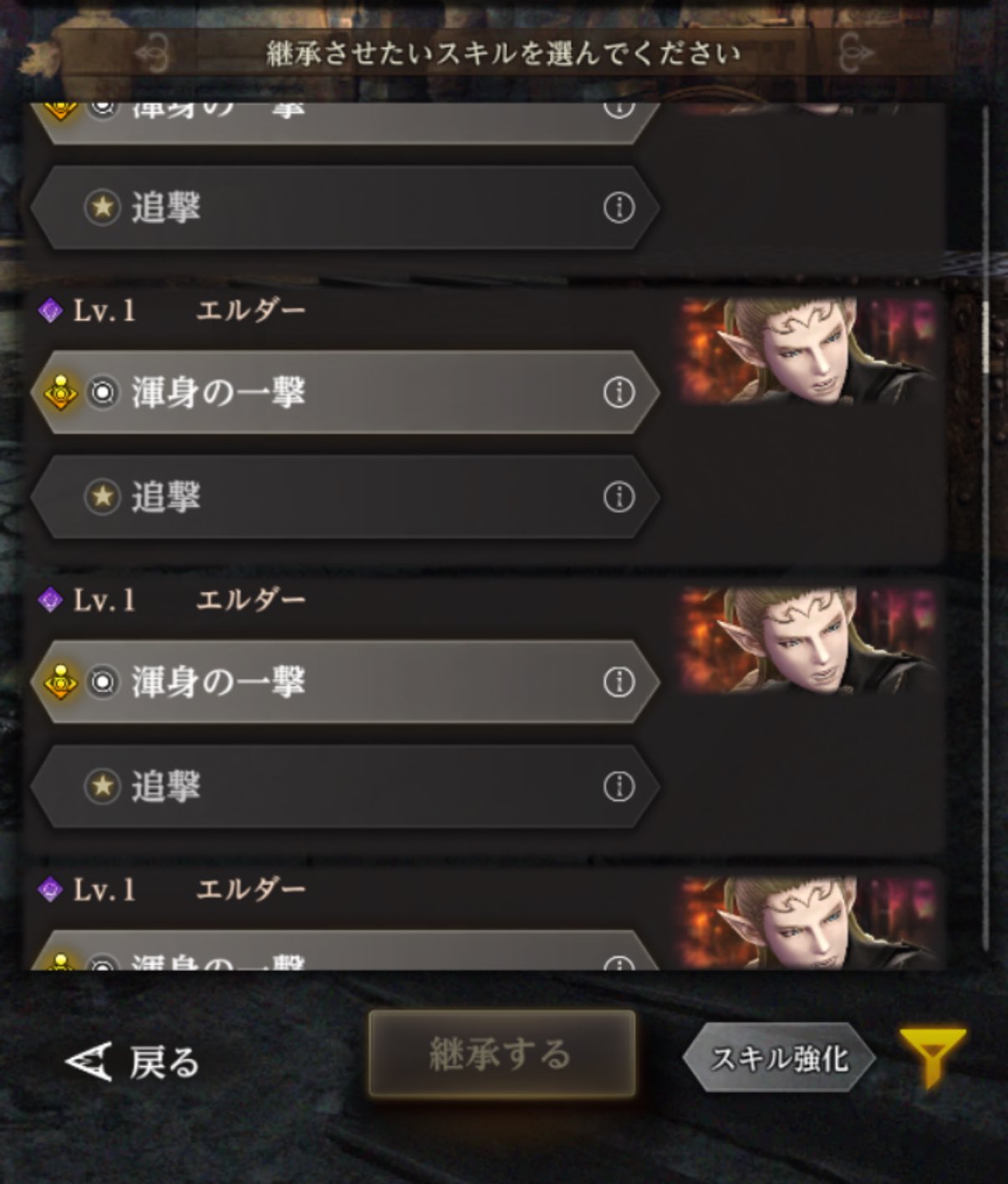Select second Elder's 渾身の一撃 skill row

point(345,682)
